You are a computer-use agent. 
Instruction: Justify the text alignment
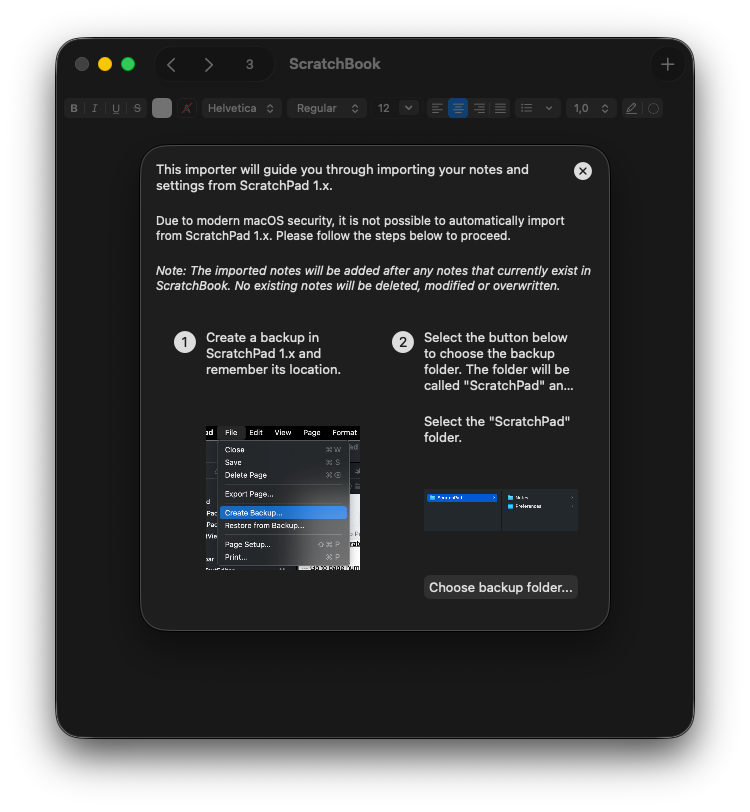click(x=501, y=108)
